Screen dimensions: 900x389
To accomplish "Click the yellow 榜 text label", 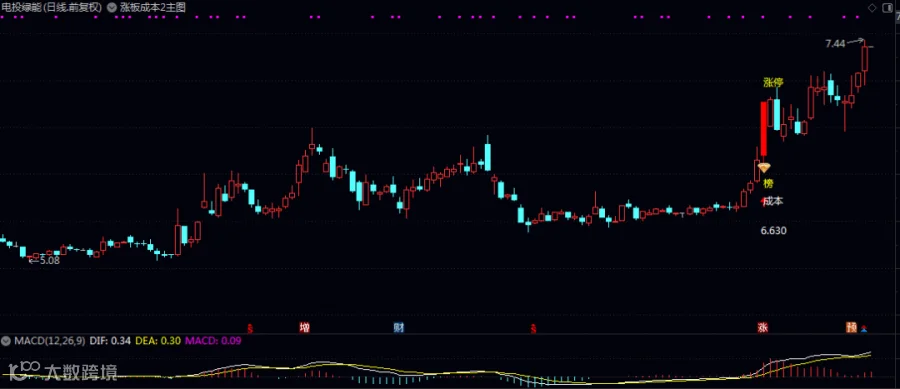I will 768,184.
